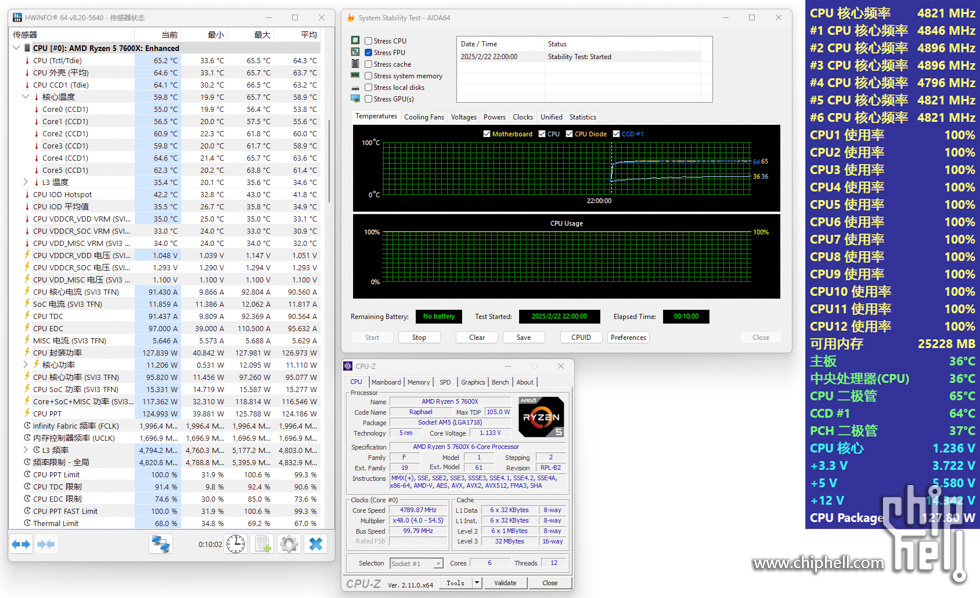The image size is (980, 598).
Task: Toggle CCD #1 graph legend checkbox
Action: (616, 134)
